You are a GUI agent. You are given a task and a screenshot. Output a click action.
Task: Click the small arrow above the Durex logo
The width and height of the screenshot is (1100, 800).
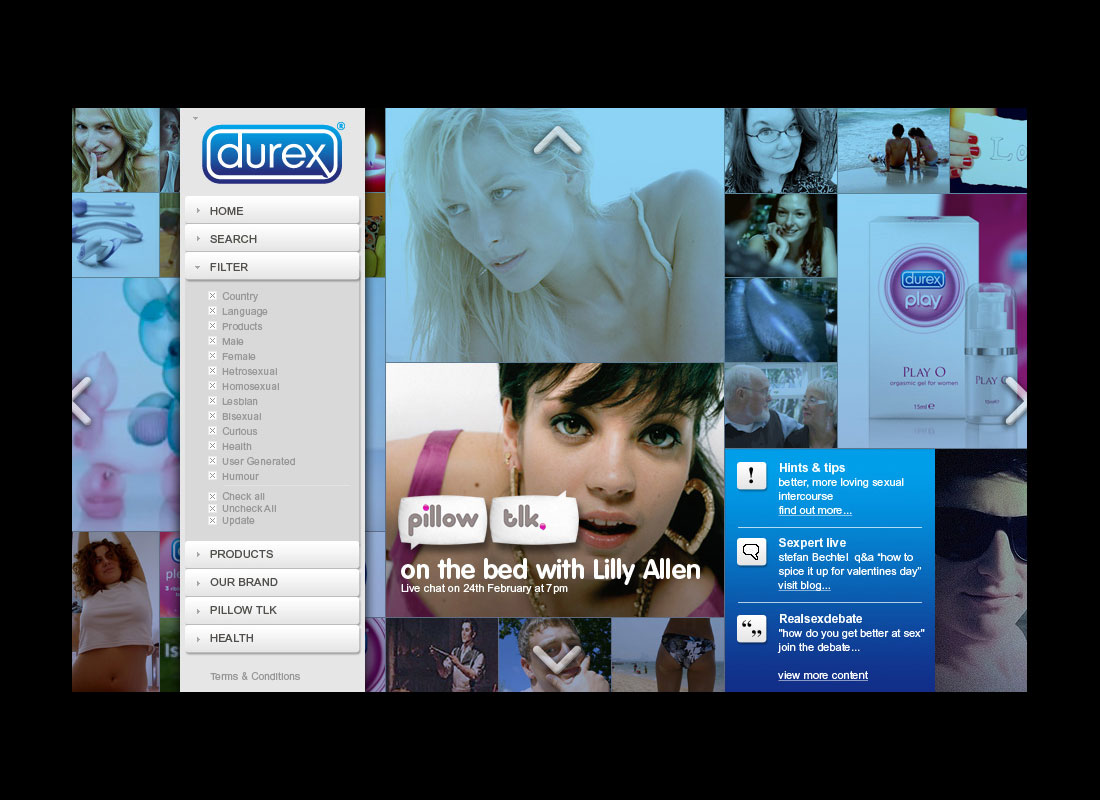(x=196, y=118)
